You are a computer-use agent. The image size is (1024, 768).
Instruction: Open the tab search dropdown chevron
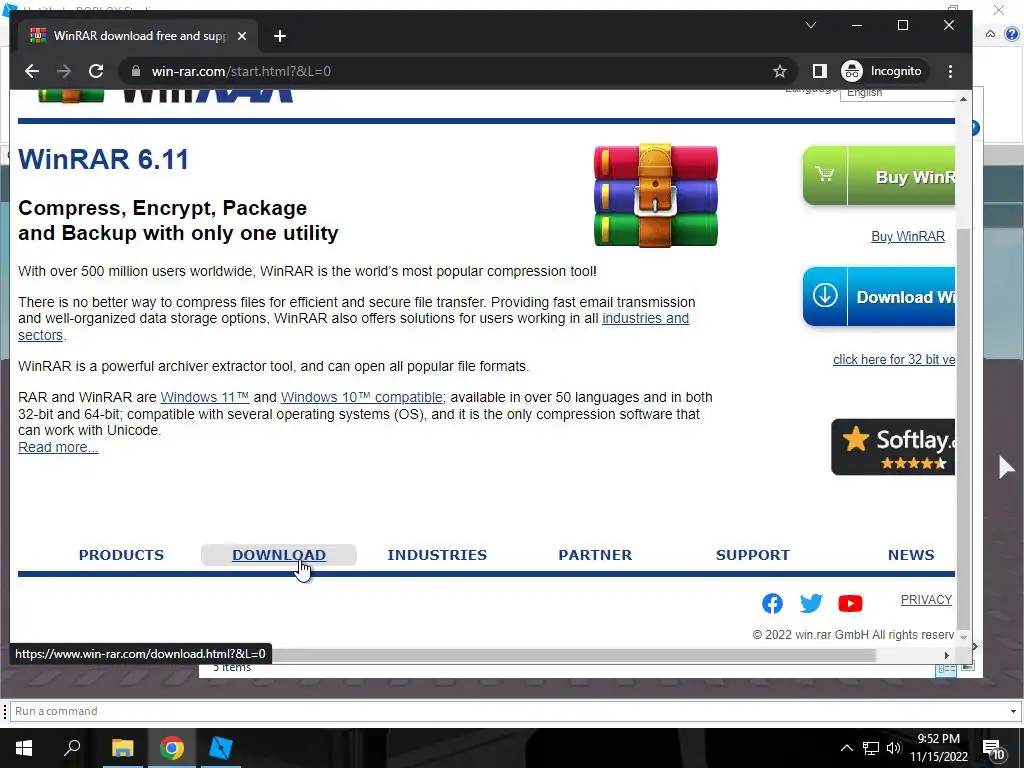(x=811, y=25)
